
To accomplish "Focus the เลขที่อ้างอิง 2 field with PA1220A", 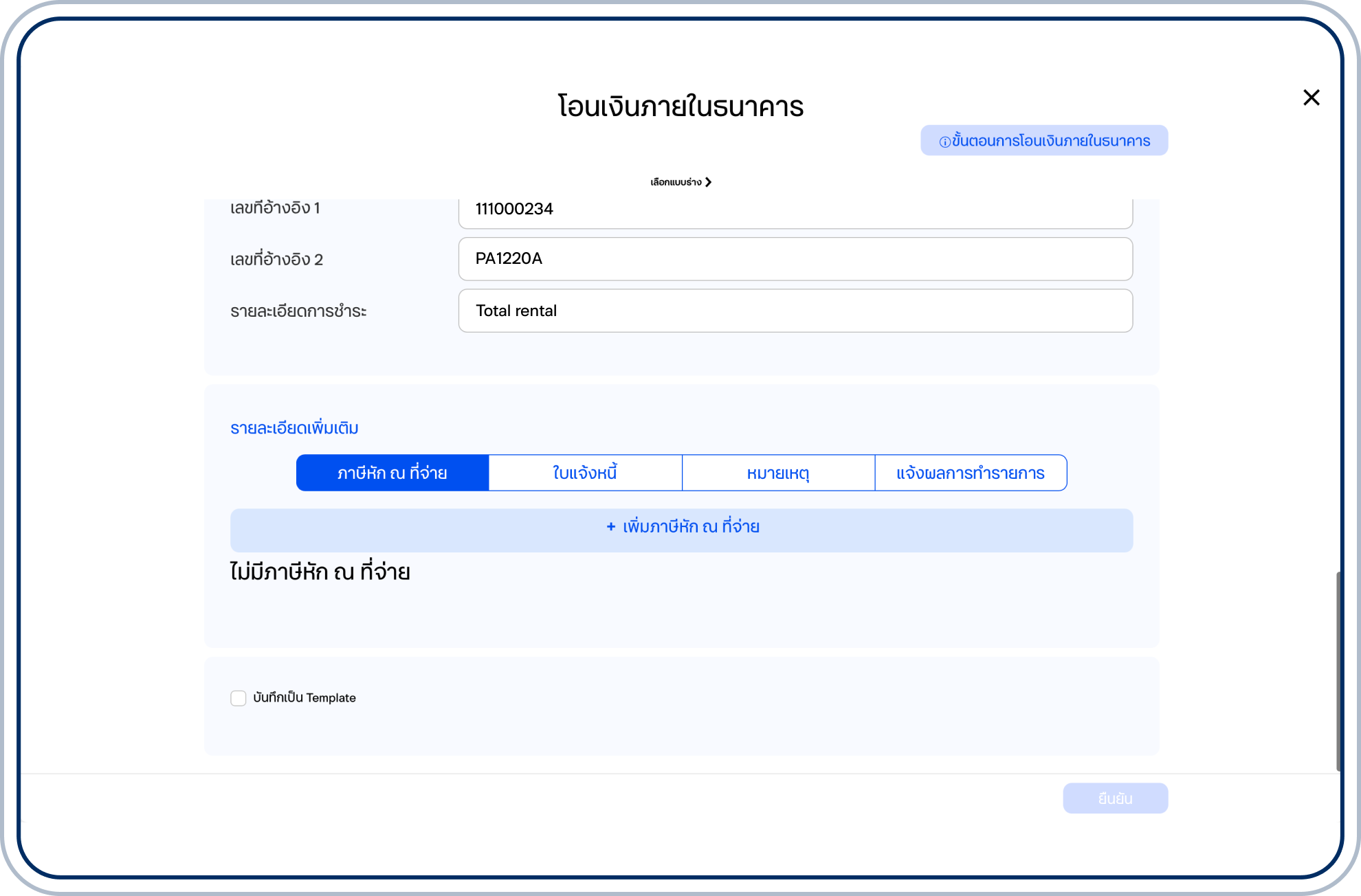I will click(x=795, y=259).
